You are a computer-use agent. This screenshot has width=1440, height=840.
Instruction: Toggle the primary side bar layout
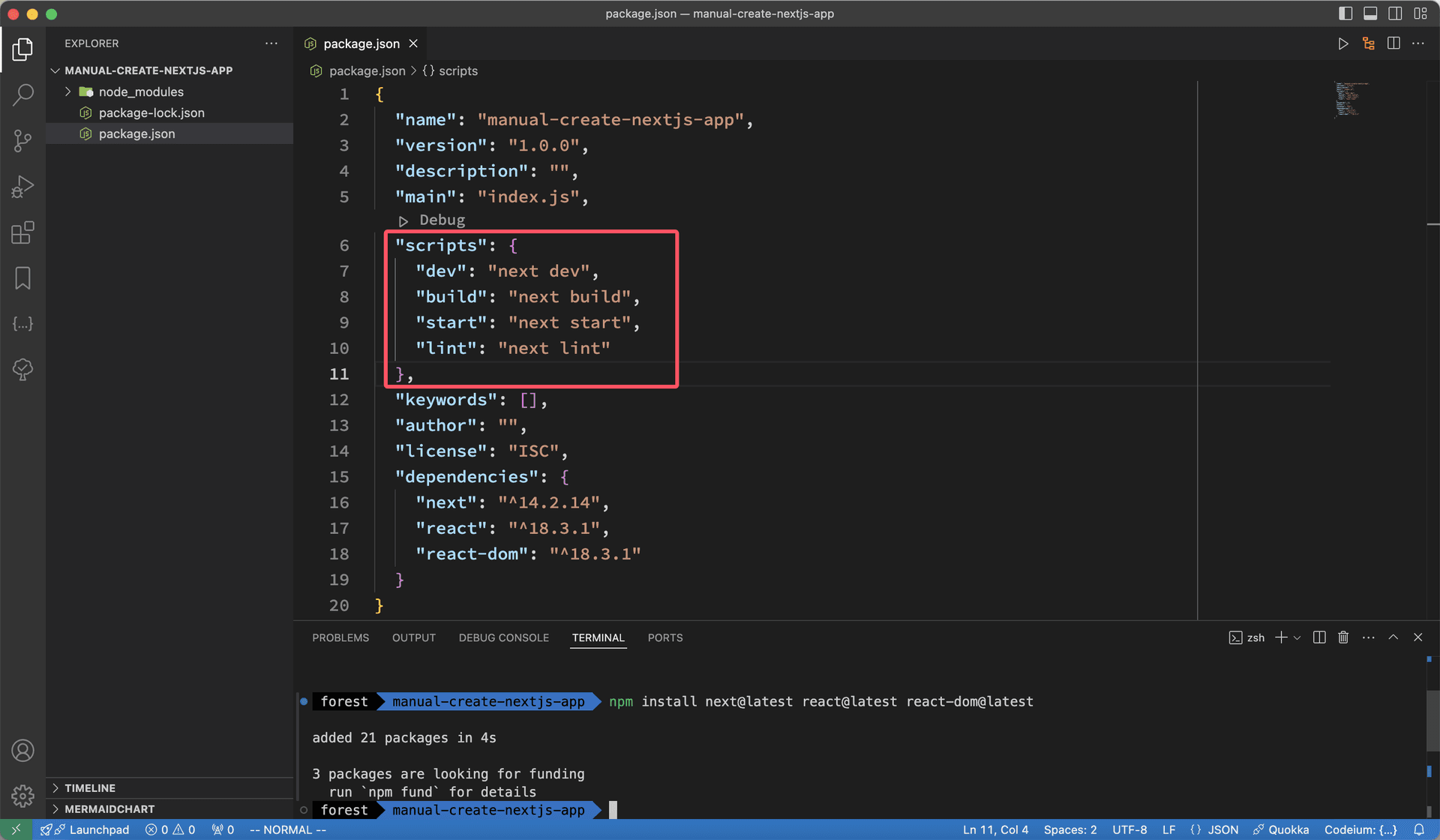(x=1345, y=13)
